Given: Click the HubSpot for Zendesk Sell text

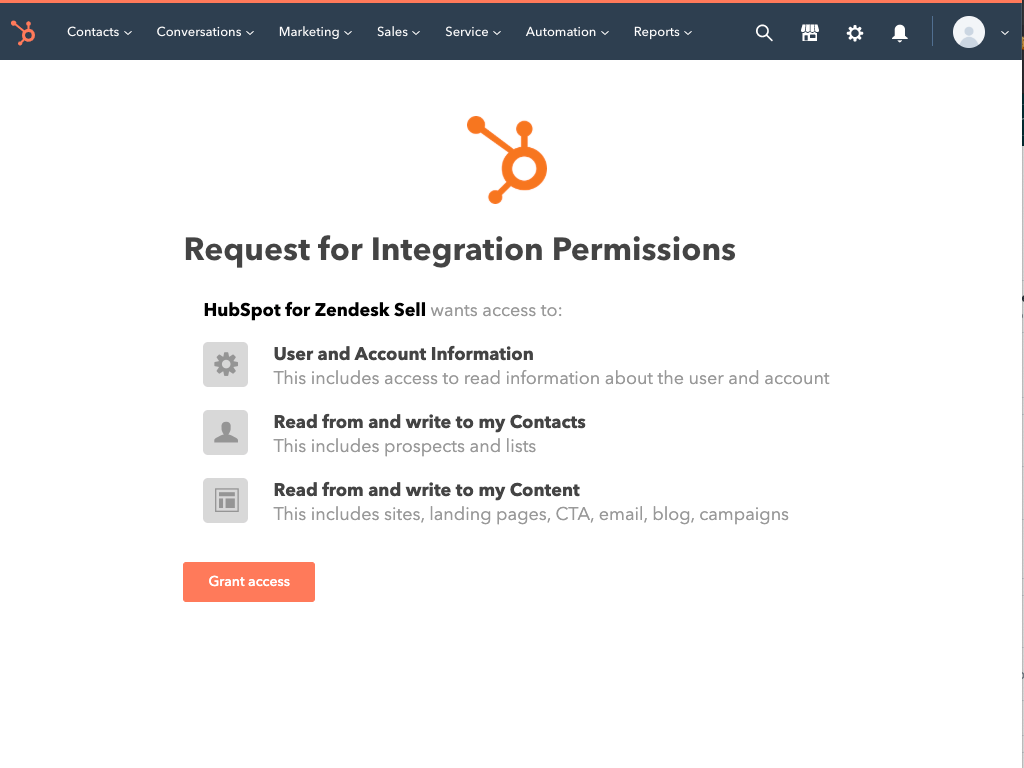Looking at the screenshot, I should tap(314, 310).
